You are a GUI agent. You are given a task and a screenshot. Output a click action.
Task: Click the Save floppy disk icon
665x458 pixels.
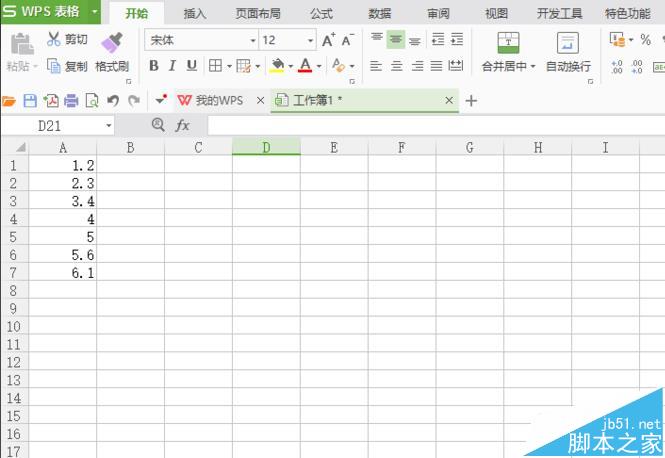pyautogui.click(x=30, y=101)
